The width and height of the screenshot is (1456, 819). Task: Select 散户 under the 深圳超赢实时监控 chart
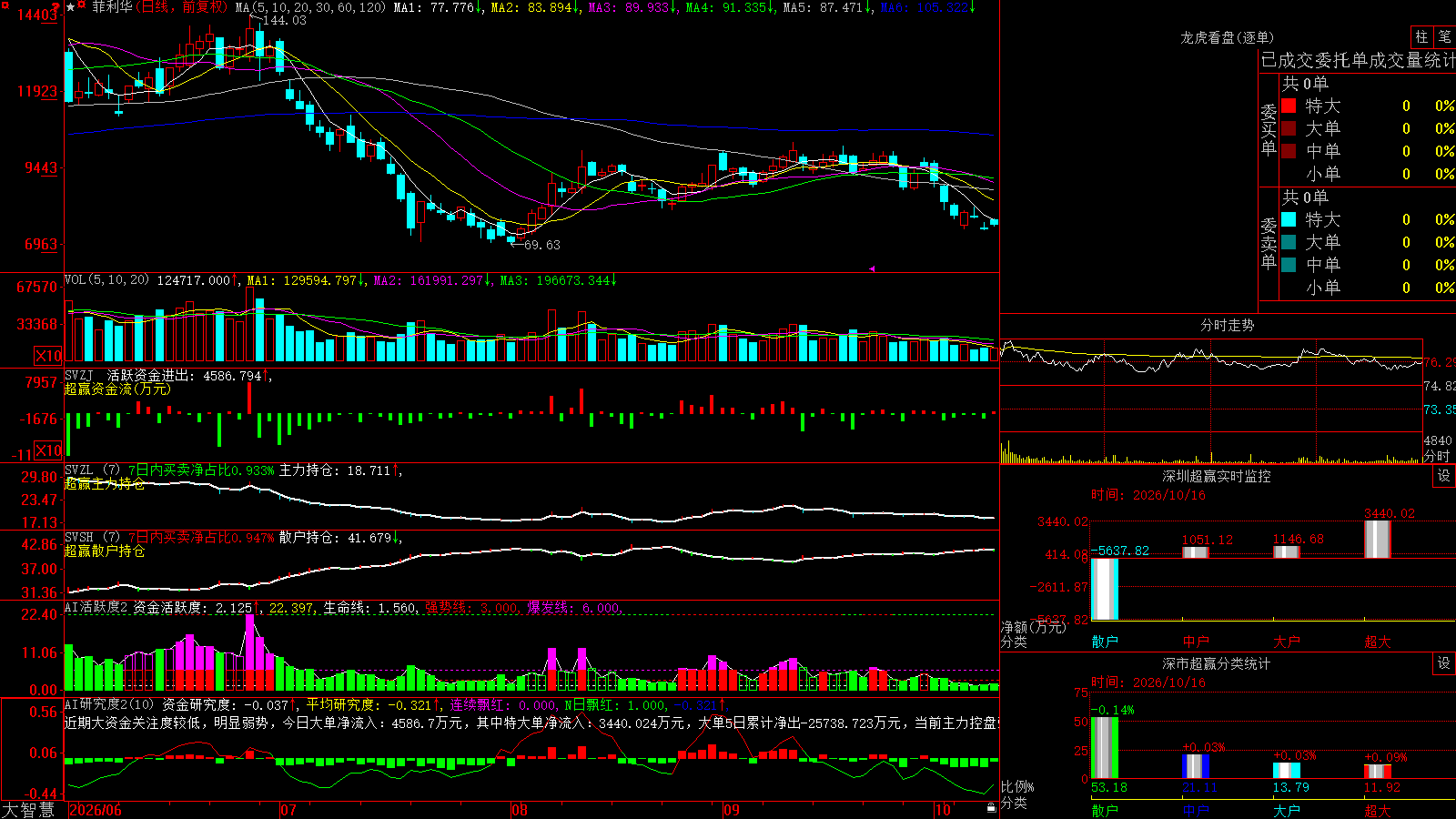pos(1105,642)
